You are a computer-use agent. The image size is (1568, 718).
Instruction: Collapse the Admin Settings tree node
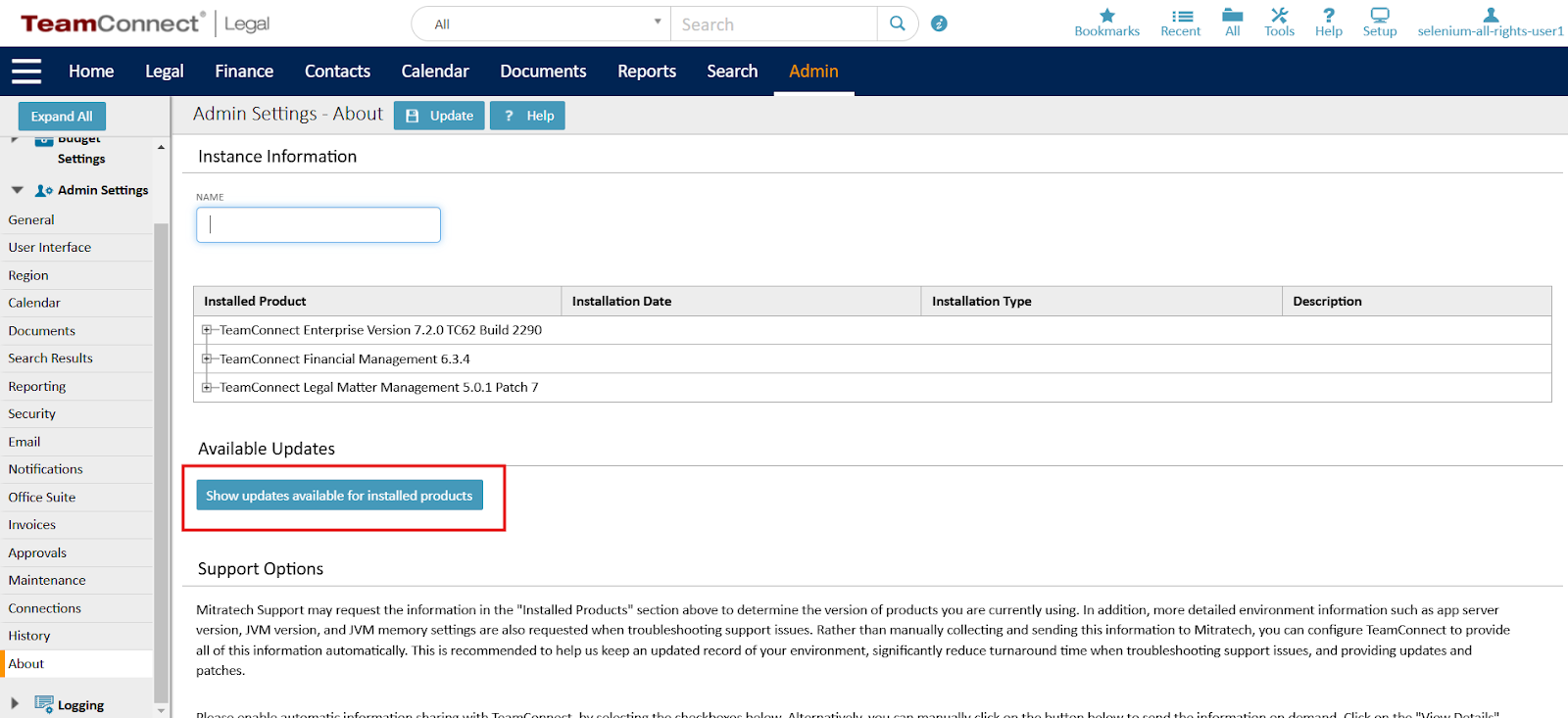pyautogui.click(x=17, y=190)
